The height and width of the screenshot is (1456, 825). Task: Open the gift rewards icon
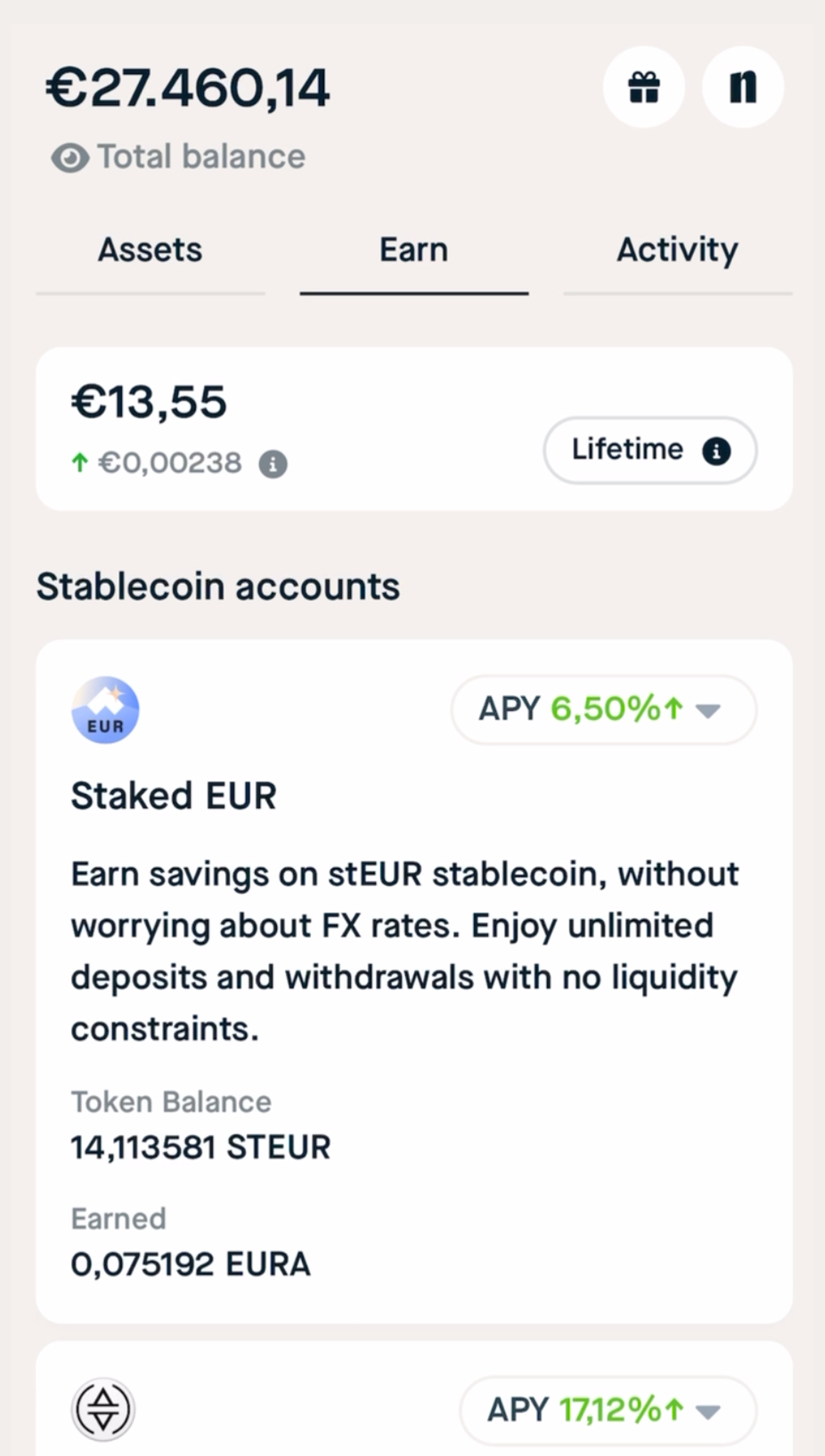(x=644, y=87)
